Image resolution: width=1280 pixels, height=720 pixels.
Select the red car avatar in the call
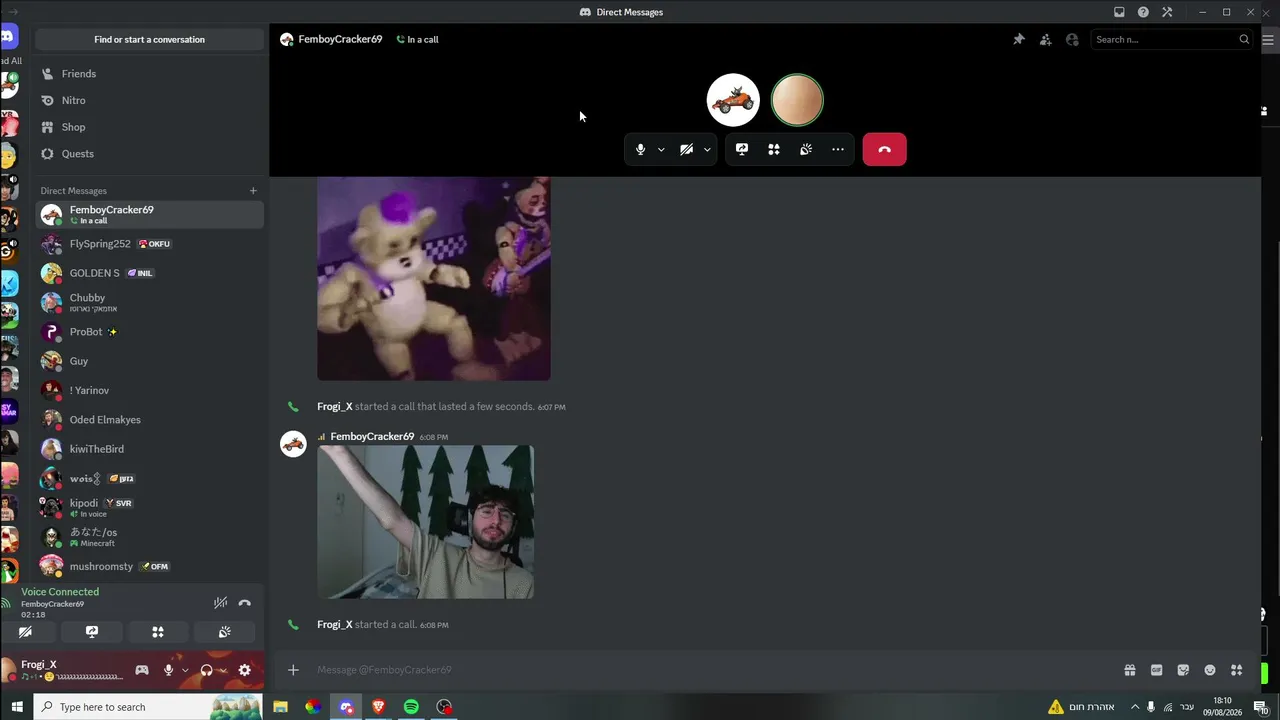pos(733,100)
